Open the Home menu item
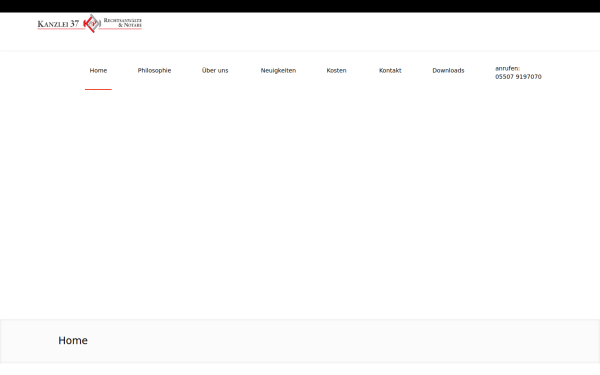The height and width of the screenshot is (375, 600). tap(98, 70)
